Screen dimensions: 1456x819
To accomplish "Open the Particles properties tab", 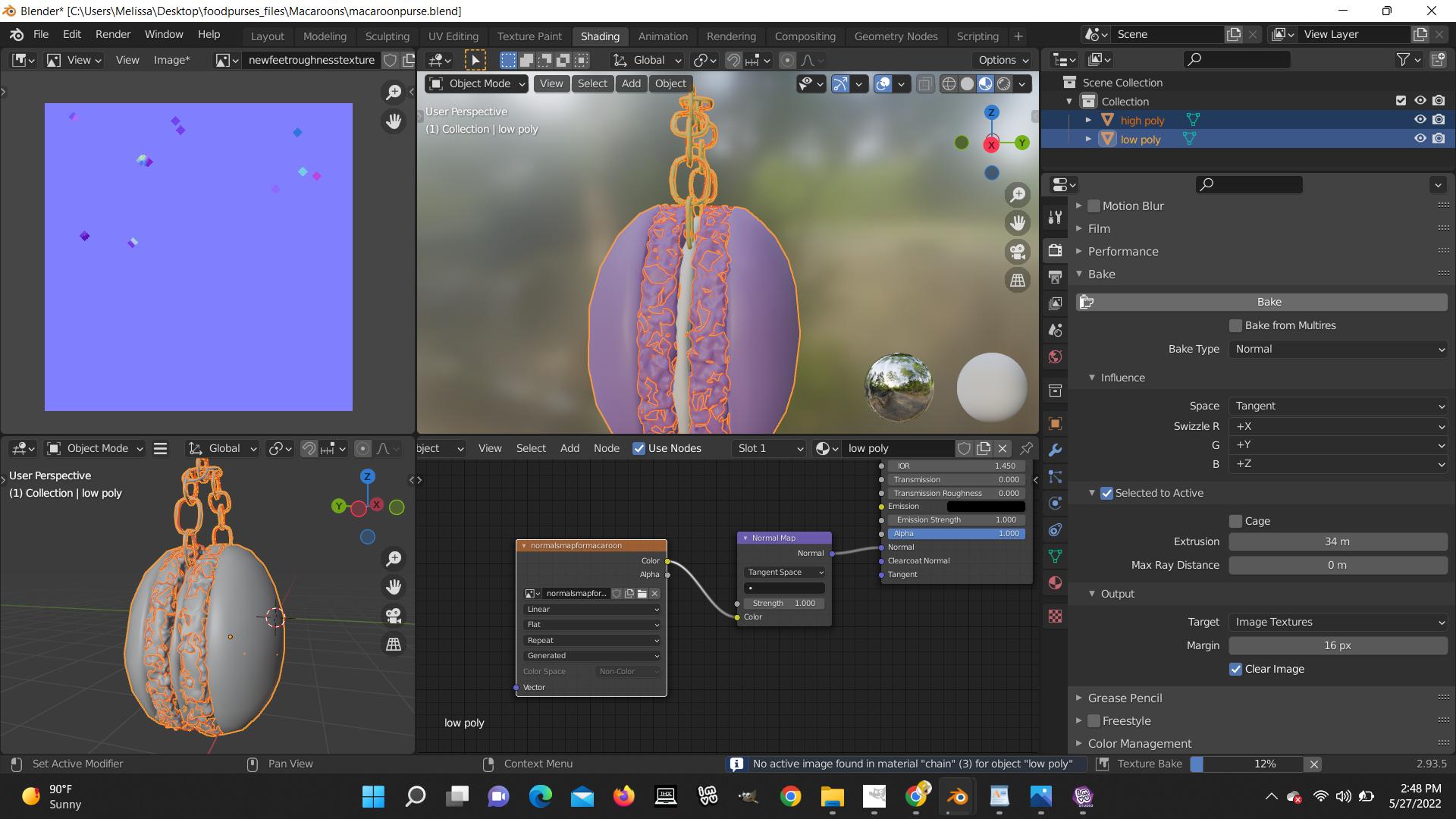I will tap(1055, 476).
